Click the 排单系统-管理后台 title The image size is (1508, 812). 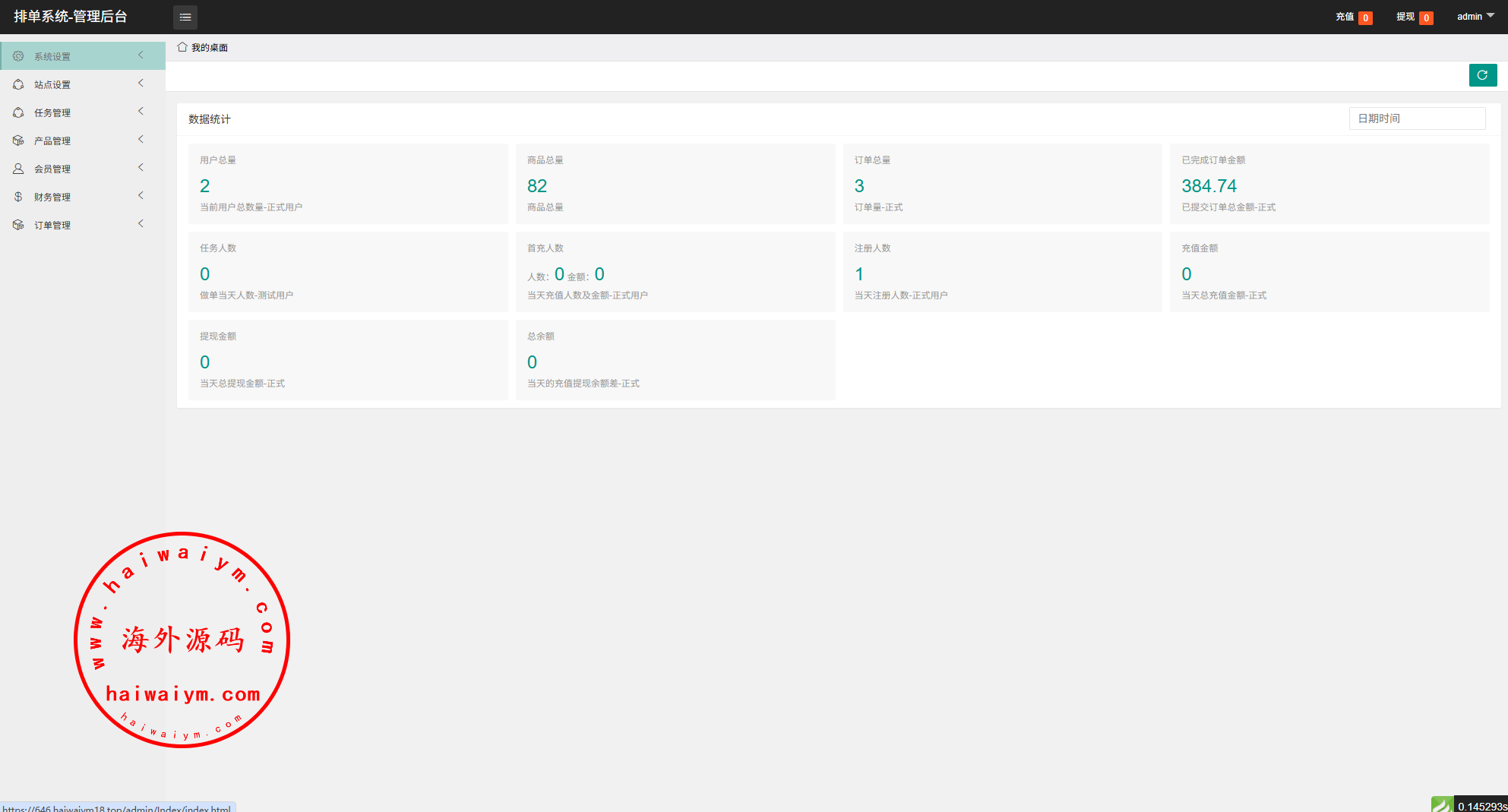(x=71, y=17)
